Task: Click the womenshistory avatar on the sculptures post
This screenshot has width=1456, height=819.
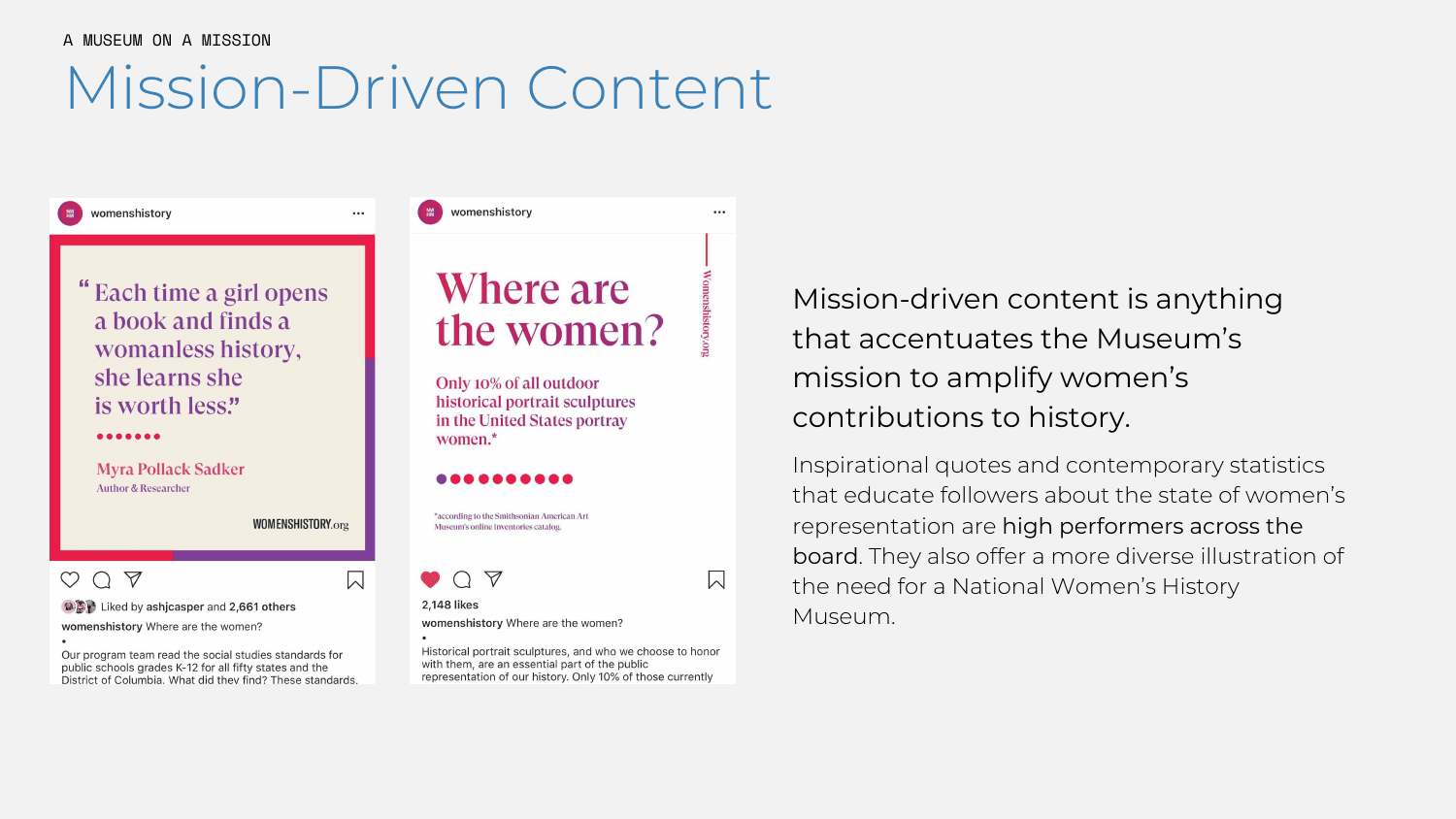Action: click(x=430, y=212)
